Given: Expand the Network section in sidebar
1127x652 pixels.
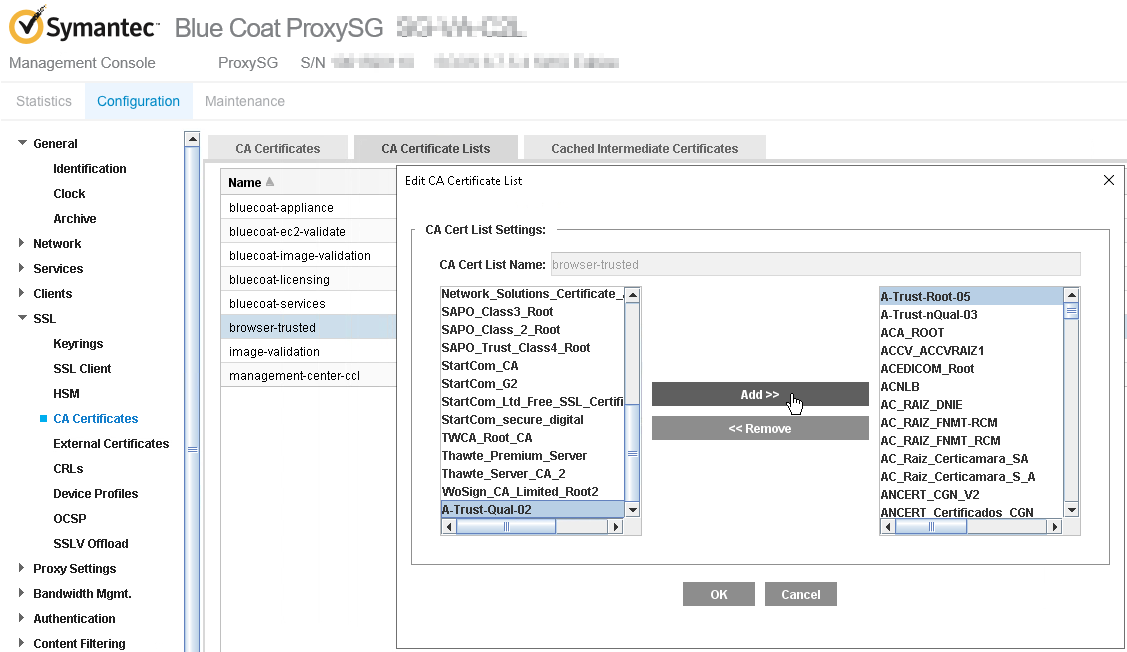Looking at the screenshot, I should pos(57,243).
